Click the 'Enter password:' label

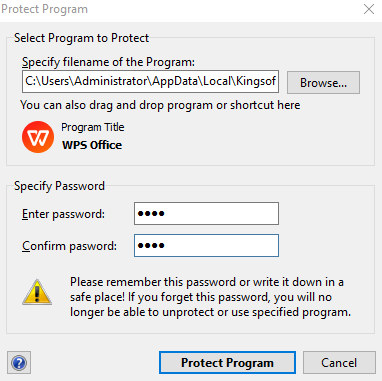click(x=63, y=214)
